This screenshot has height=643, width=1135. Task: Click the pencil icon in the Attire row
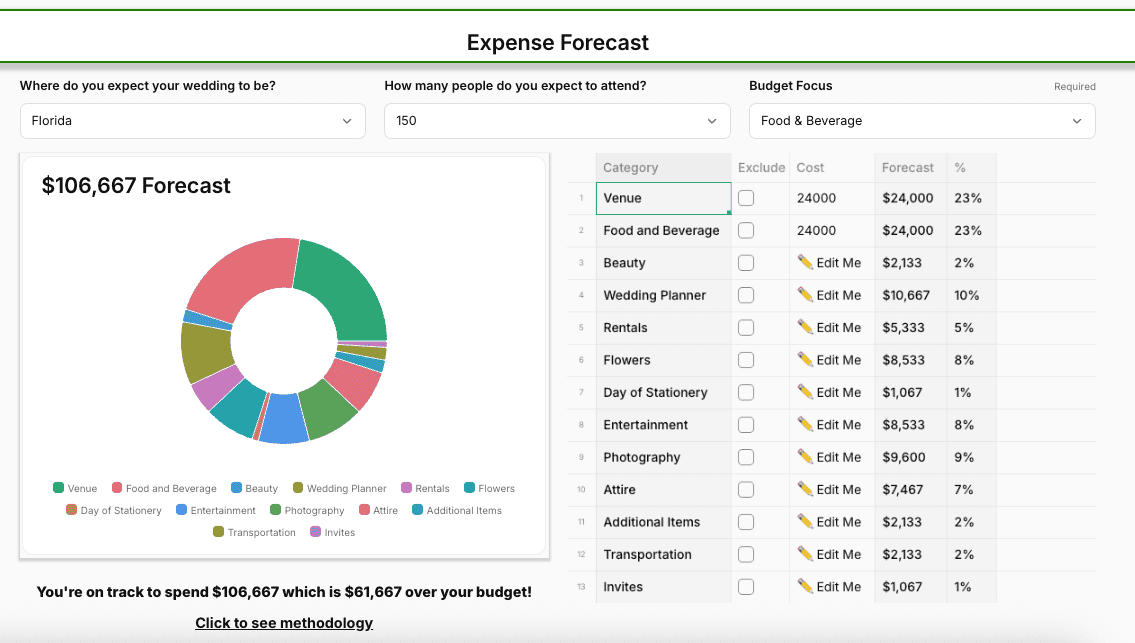[805, 489]
